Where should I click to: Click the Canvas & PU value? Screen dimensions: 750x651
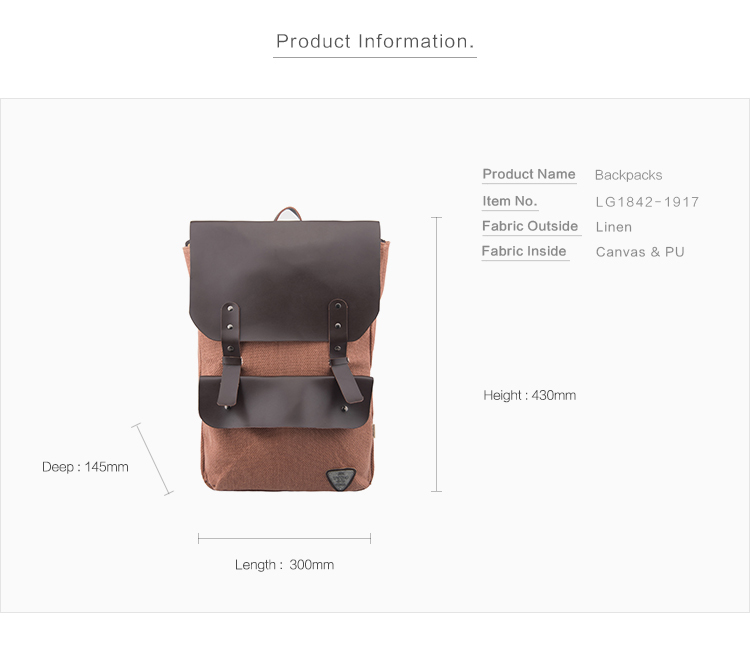point(640,252)
